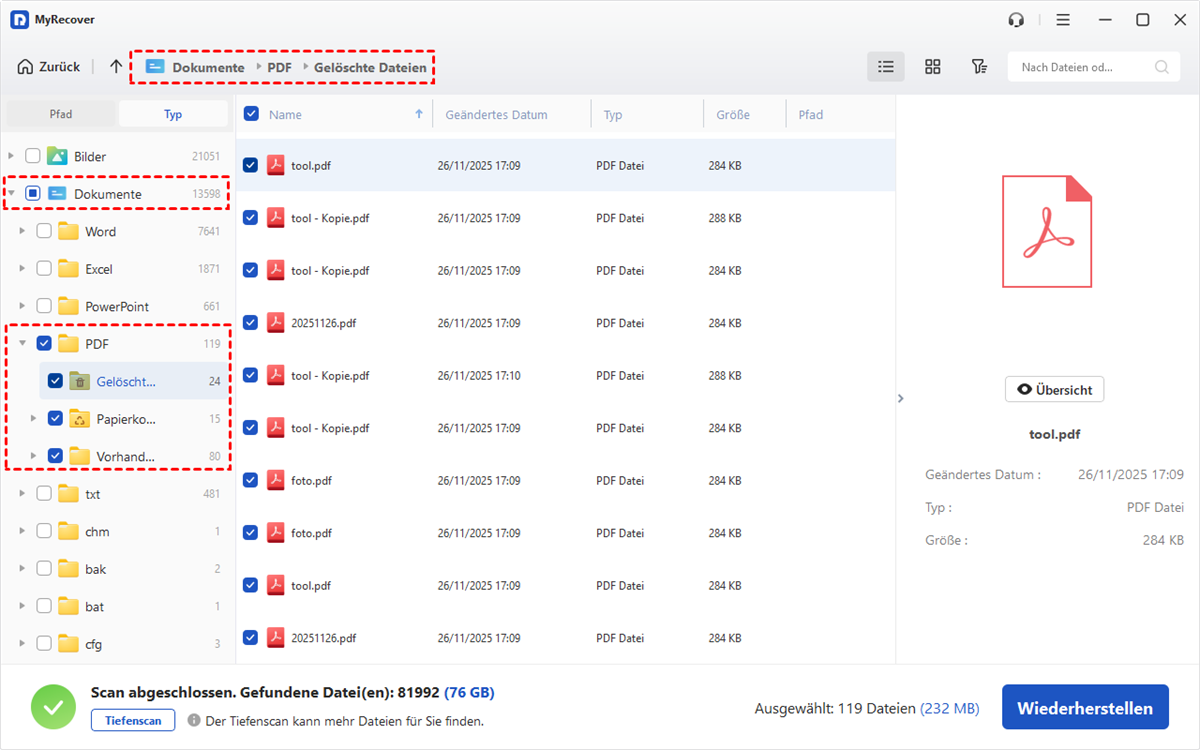The height and width of the screenshot is (750, 1200).
Task: Check the Bilder category checkbox
Action: (x=33, y=156)
